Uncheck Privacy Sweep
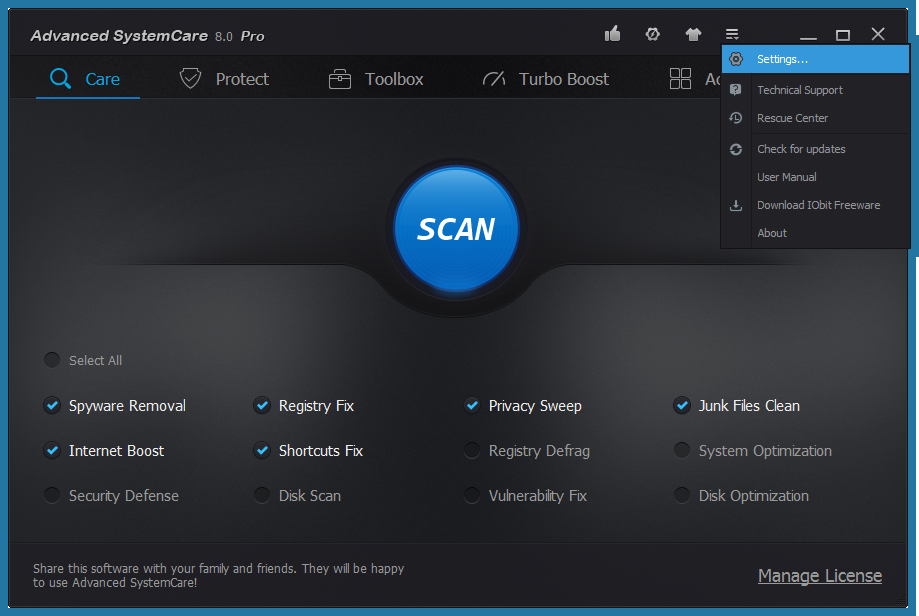The image size is (919, 616). (472, 405)
